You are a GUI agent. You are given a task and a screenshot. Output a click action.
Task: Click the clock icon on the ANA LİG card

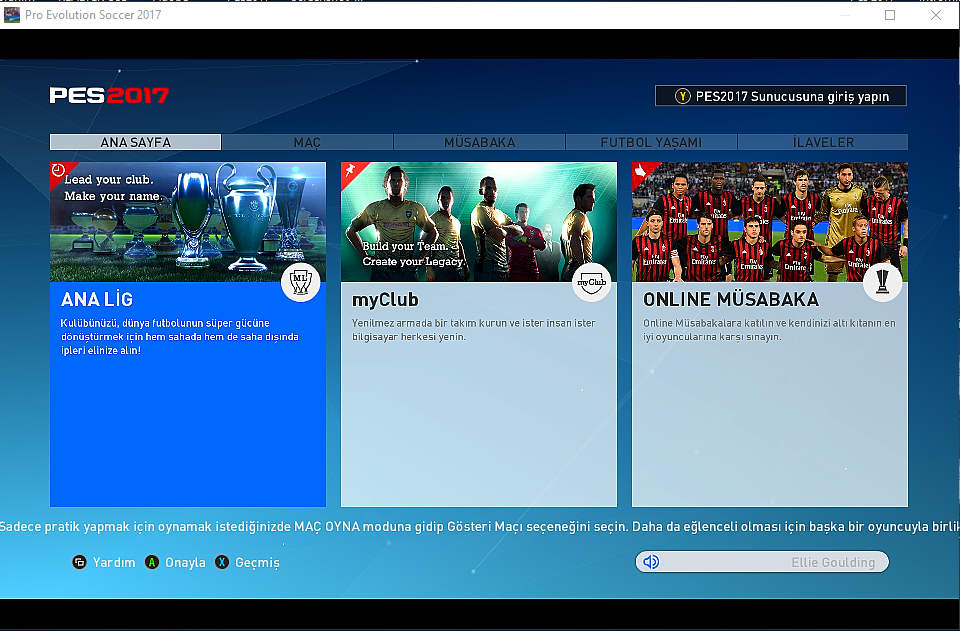pyautogui.click(x=59, y=170)
